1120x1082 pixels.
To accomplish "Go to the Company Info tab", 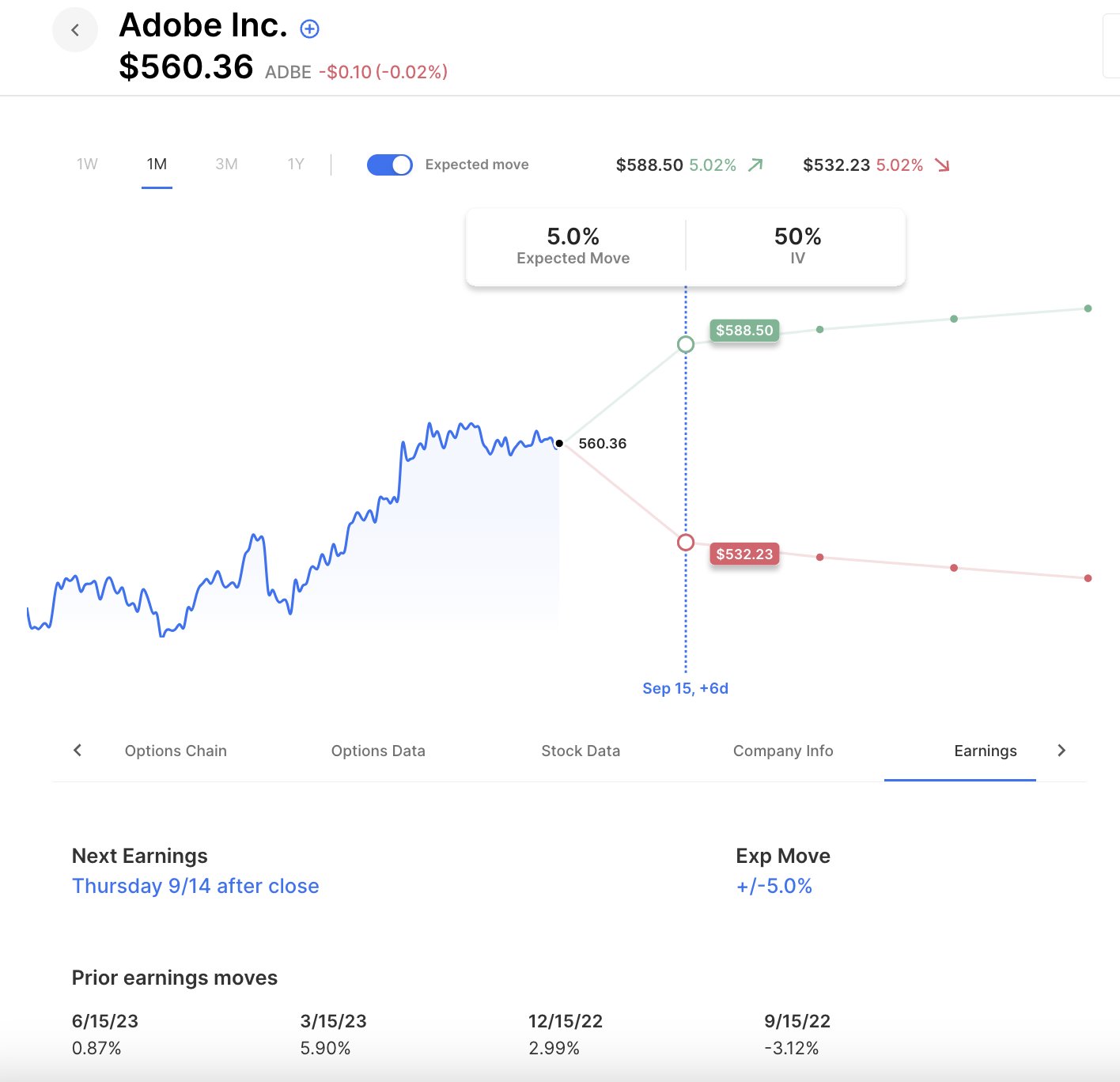I will pos(783,751).
